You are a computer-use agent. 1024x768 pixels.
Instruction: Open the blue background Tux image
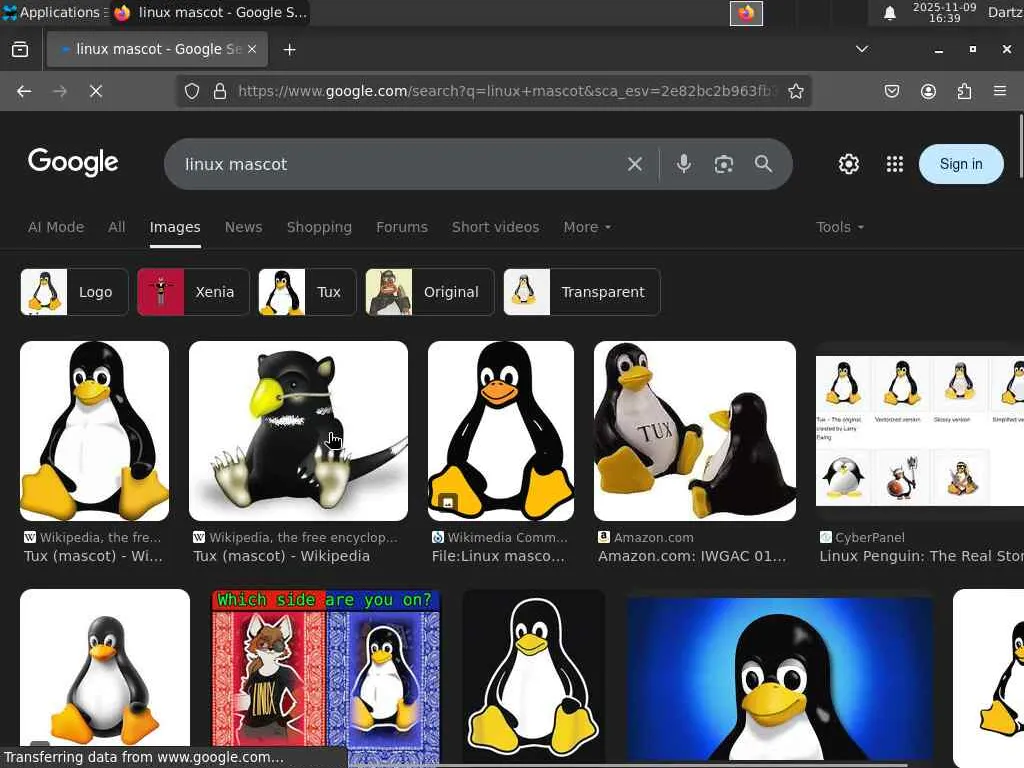tap(779, 679)
